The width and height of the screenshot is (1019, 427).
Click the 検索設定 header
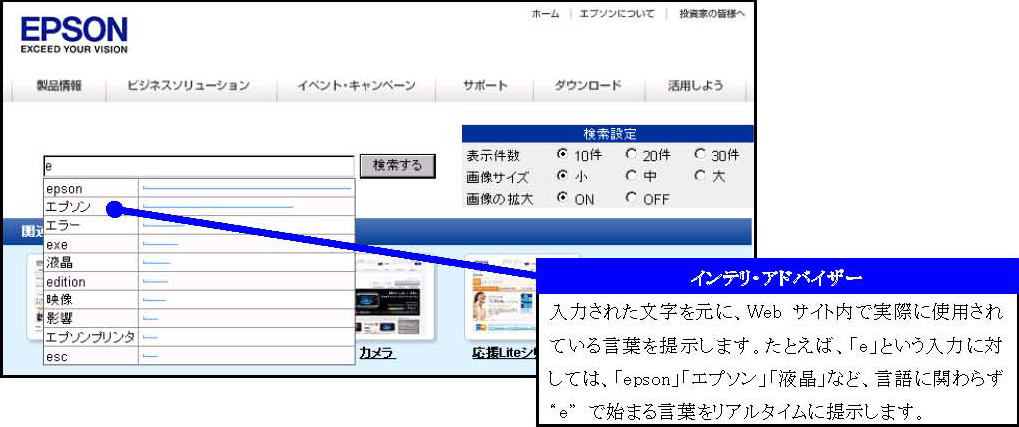click(608, 134)
